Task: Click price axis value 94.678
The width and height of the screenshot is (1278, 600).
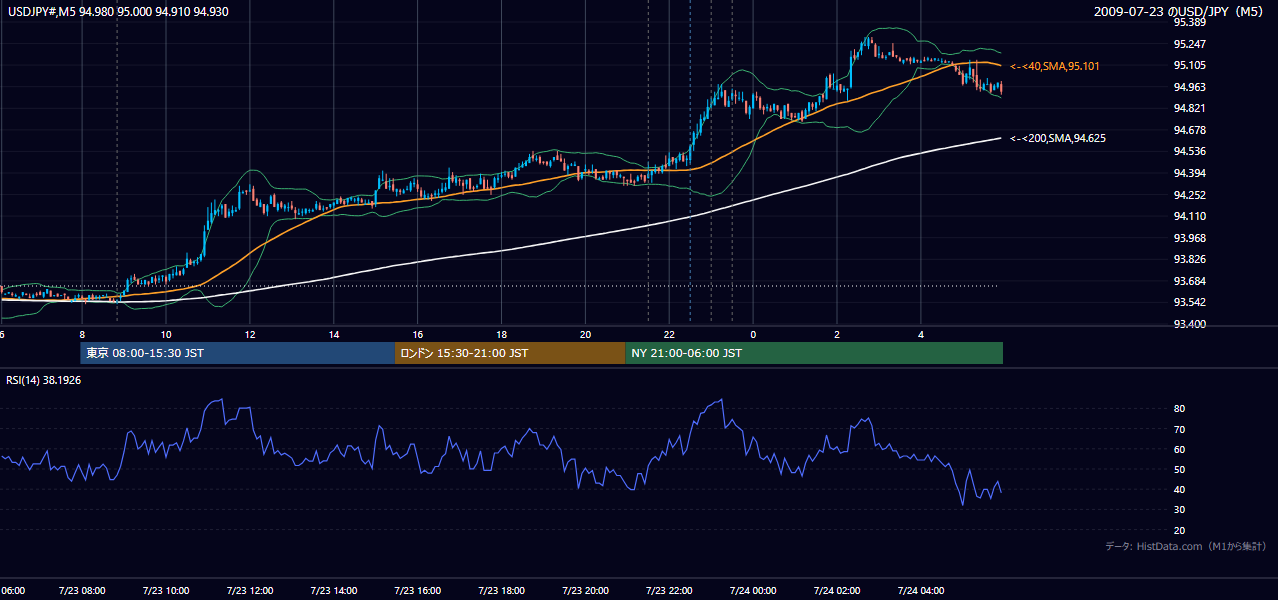Action: click(1191, 130)
